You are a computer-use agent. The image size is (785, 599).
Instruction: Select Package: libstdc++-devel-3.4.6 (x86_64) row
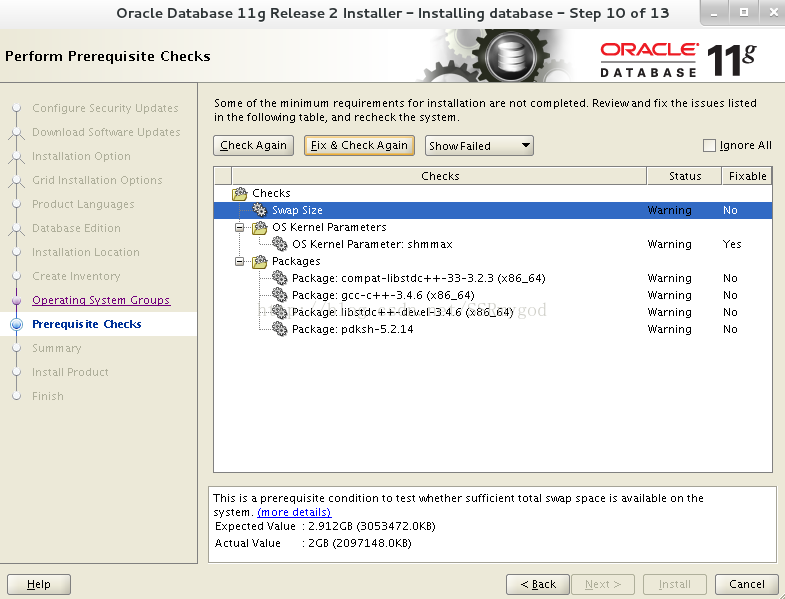(x=493, y=313)
